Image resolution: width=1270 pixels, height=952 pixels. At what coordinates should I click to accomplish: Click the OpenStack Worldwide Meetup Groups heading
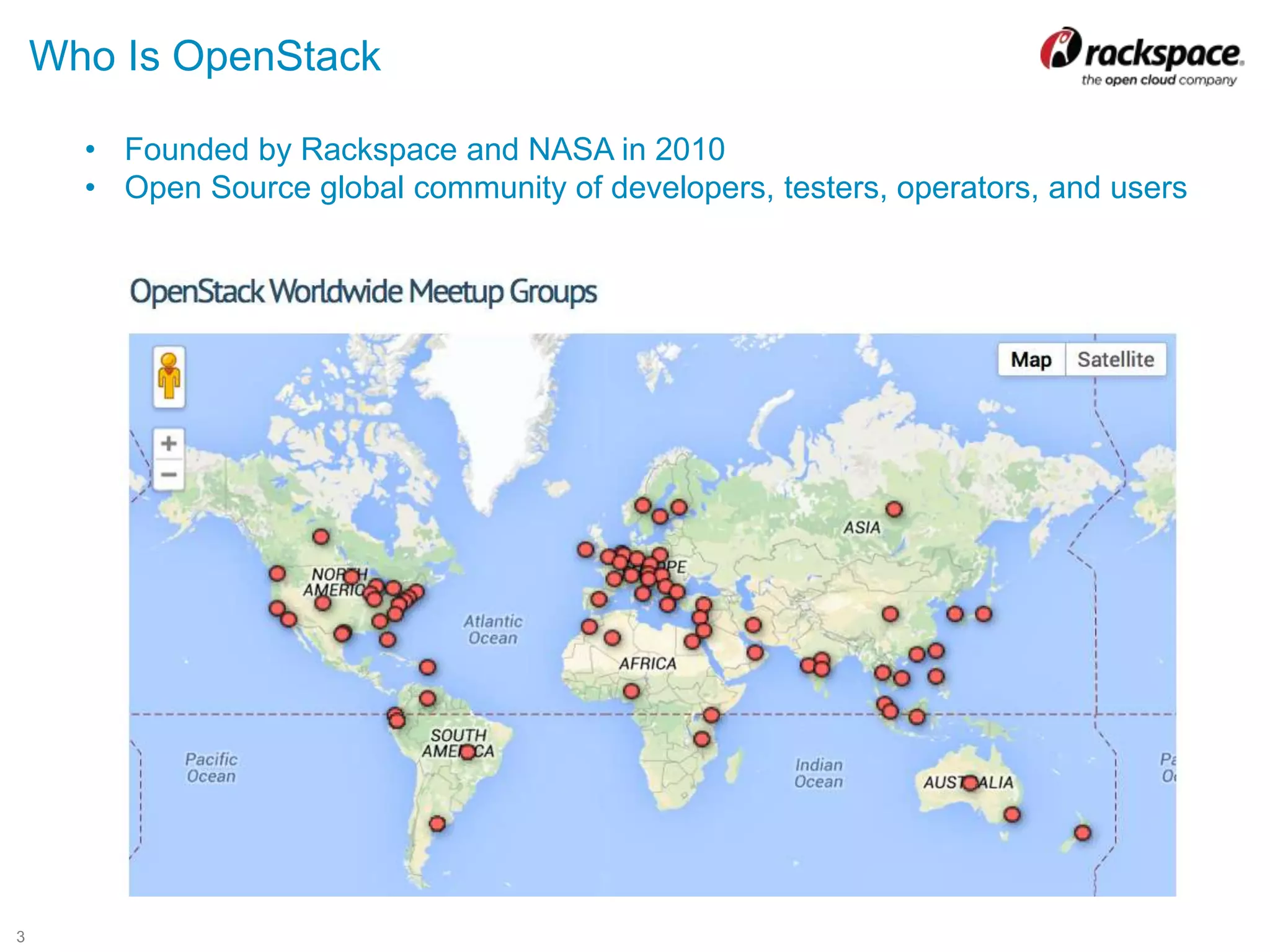pyautogui.click(x=363, y=292)
